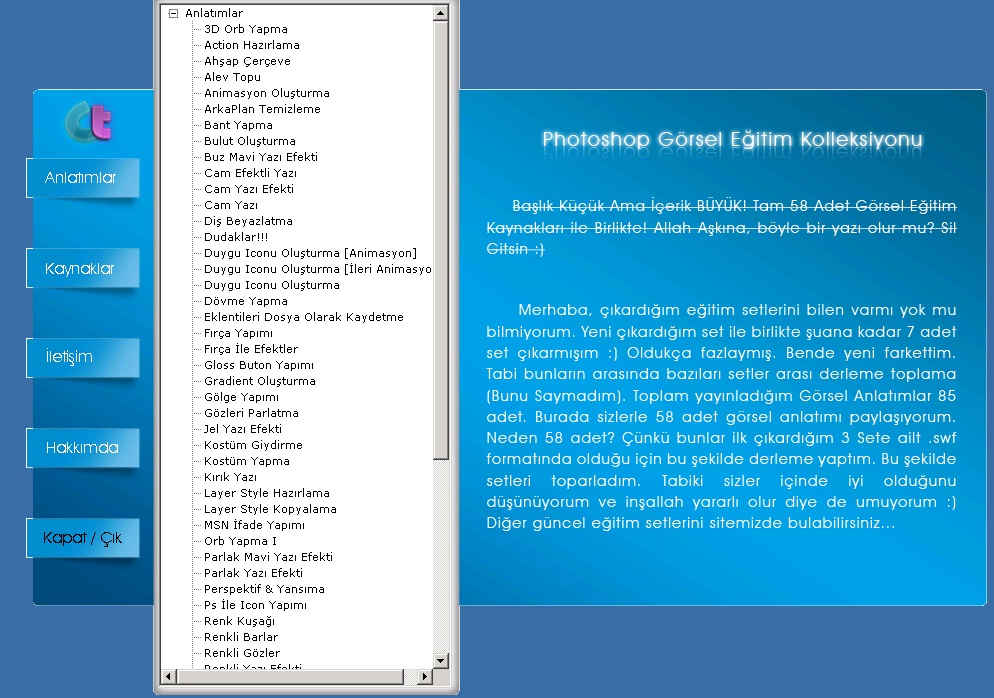This screenshot has width=994, height=698.
Task: Select the Anlatımlar root label in tree
Action: pos(214,13)
